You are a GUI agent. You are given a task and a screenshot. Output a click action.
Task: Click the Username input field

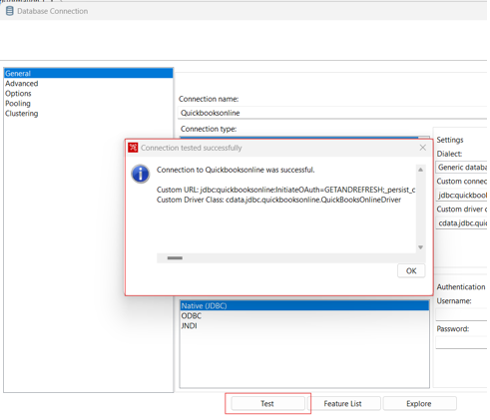coord(462,314)
